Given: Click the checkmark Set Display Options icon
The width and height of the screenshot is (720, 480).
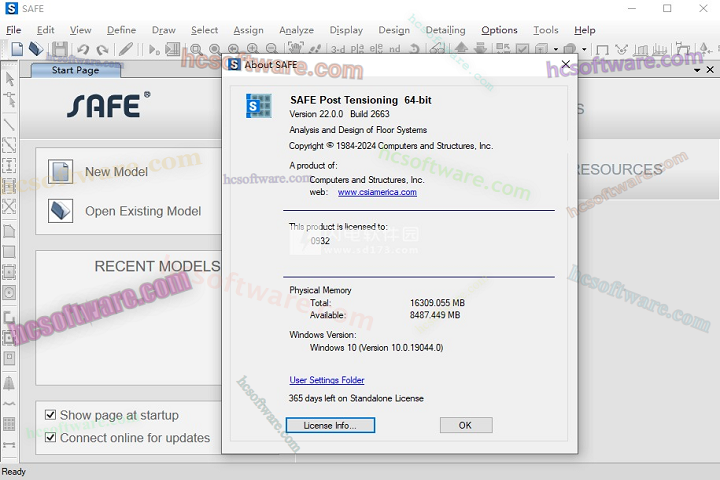Looking at the screenshot, I should [522, 48].
